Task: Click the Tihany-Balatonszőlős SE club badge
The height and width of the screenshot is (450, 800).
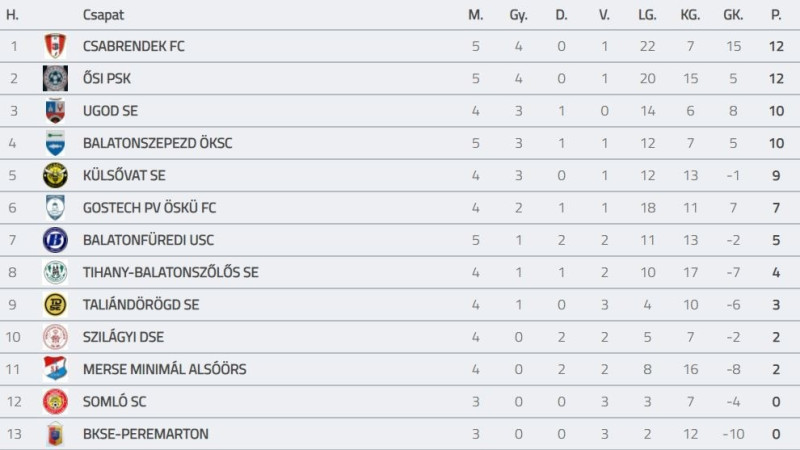Action: [54, 272]
